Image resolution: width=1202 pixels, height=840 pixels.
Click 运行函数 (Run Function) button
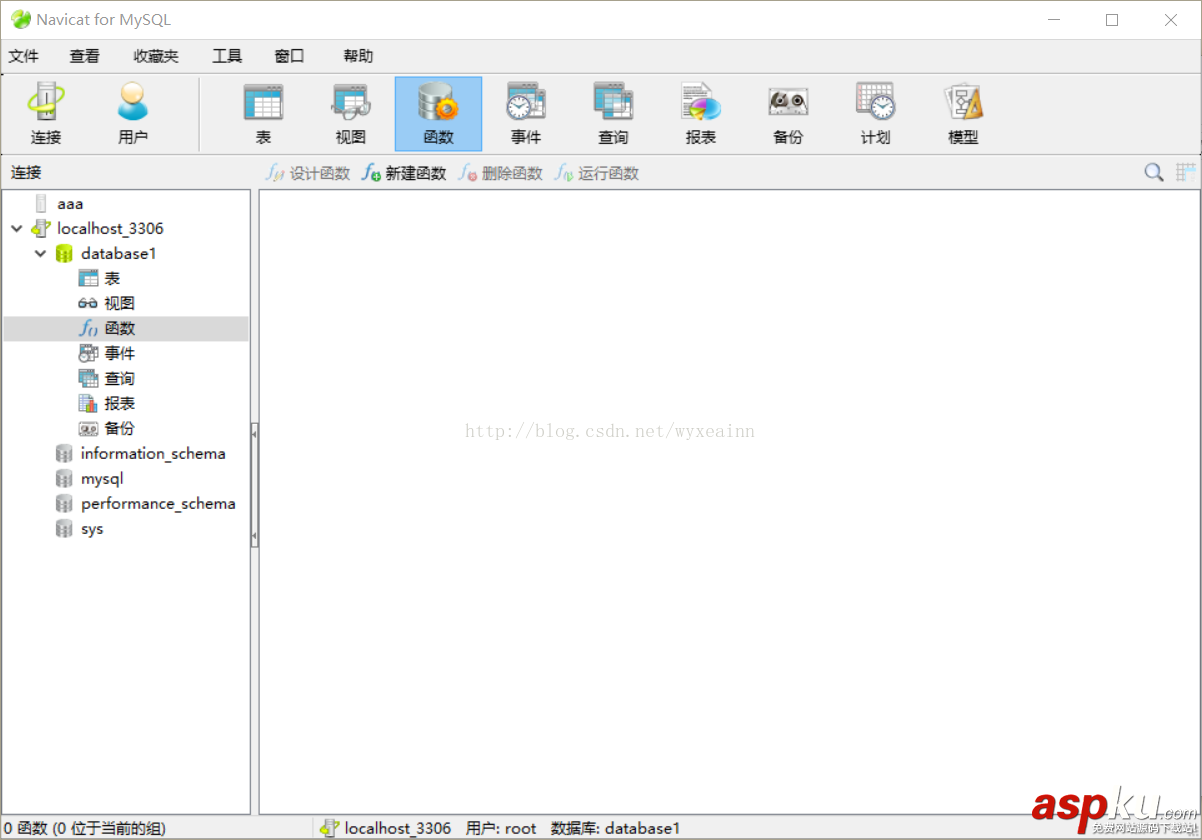click(x=597, y=173)
